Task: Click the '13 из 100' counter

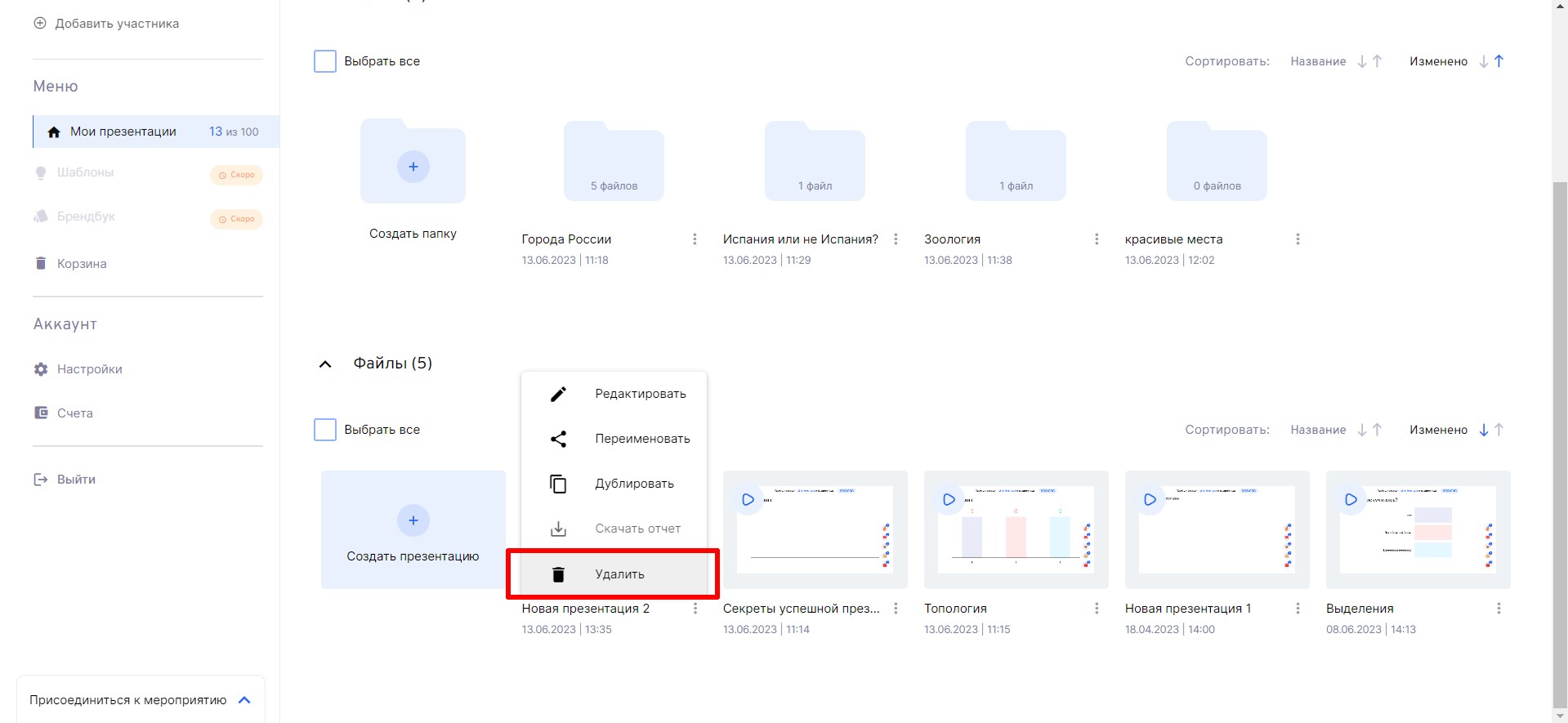Action: pos(234,132)
